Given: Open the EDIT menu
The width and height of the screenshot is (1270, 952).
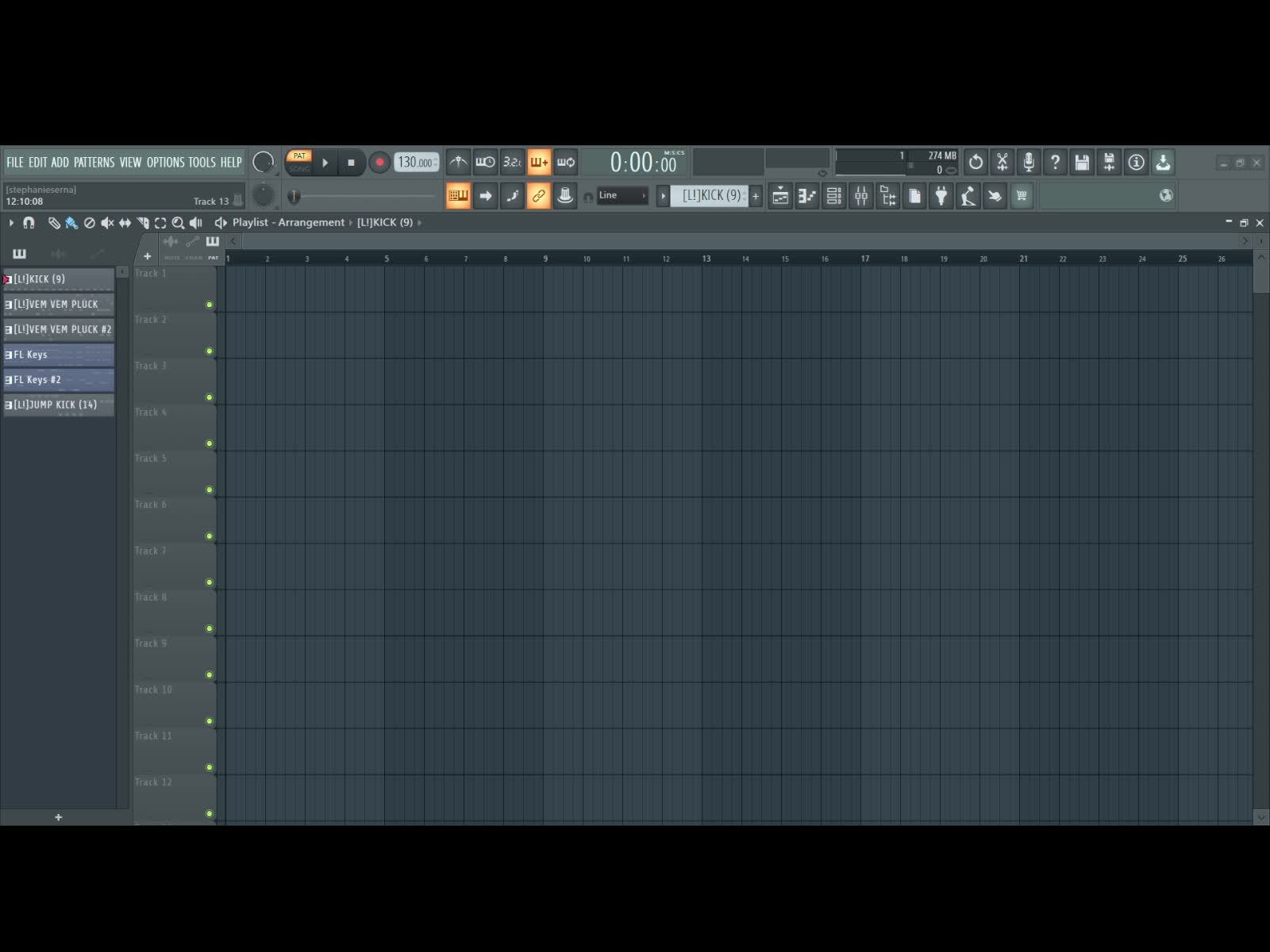Looking at the screenshot, I should [x=38, y=163].
